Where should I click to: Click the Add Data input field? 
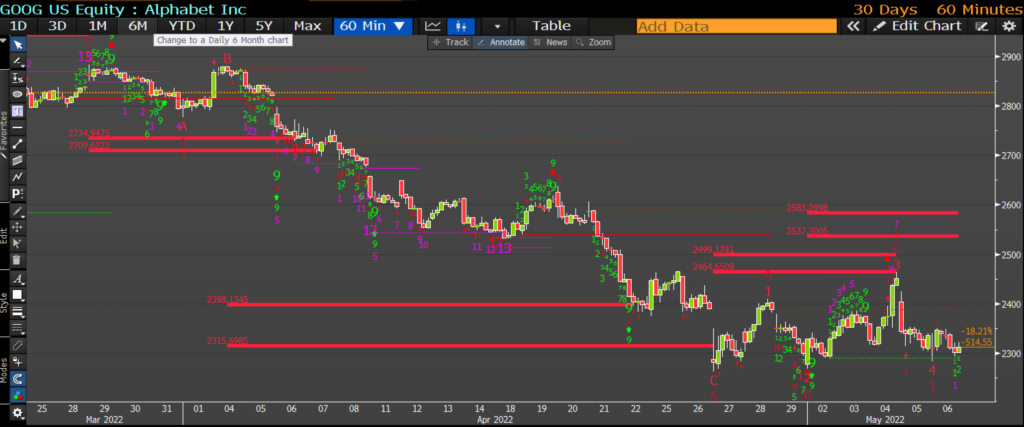point(737,27)
